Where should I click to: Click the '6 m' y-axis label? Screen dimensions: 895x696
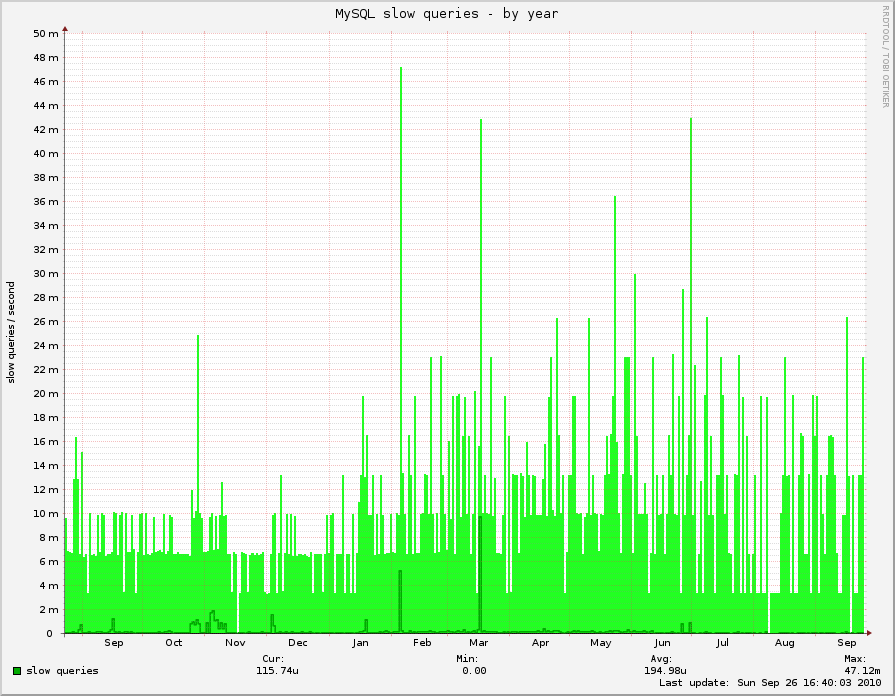pyautogui.click(x=49, y=561)
